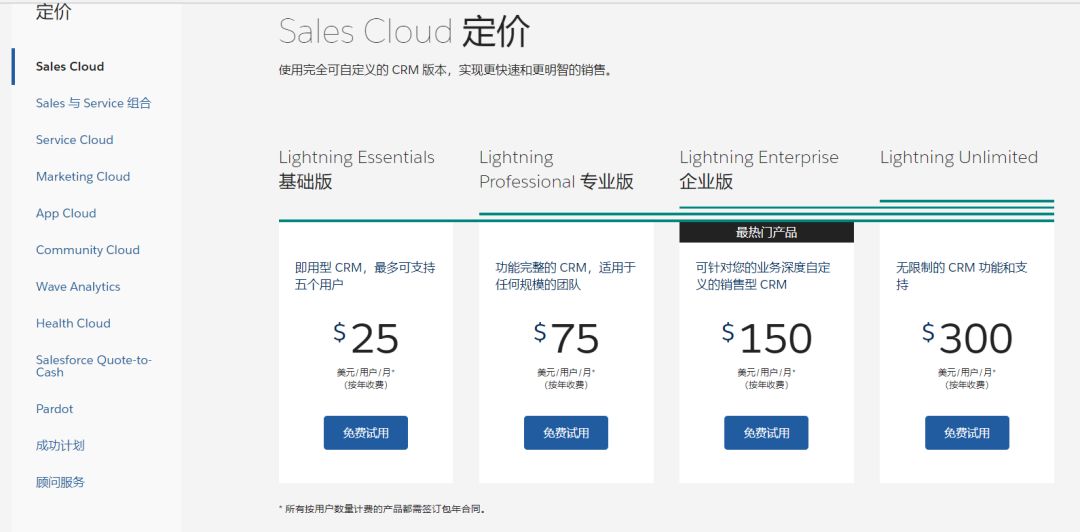Open 成功计划 in the sidebar

click(60, 446)
